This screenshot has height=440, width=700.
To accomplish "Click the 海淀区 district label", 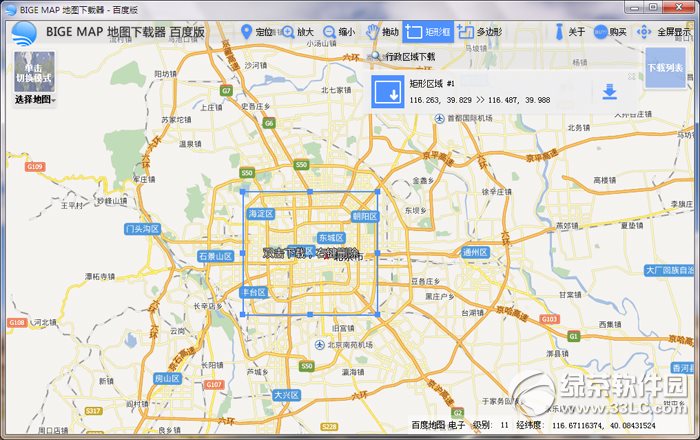I will click(x=261, y=214).
